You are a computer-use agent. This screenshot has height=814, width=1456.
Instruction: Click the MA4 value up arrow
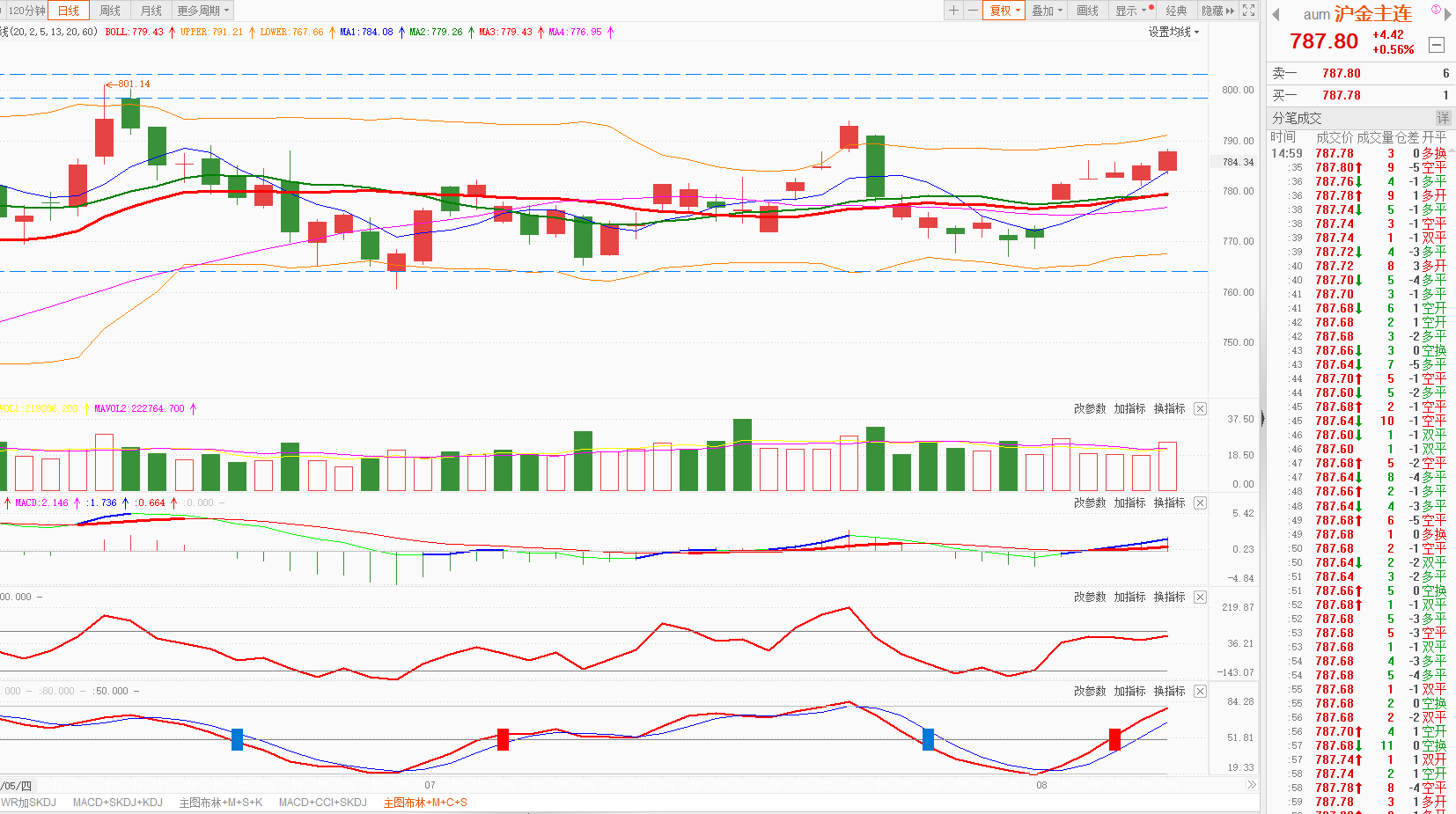610,32
